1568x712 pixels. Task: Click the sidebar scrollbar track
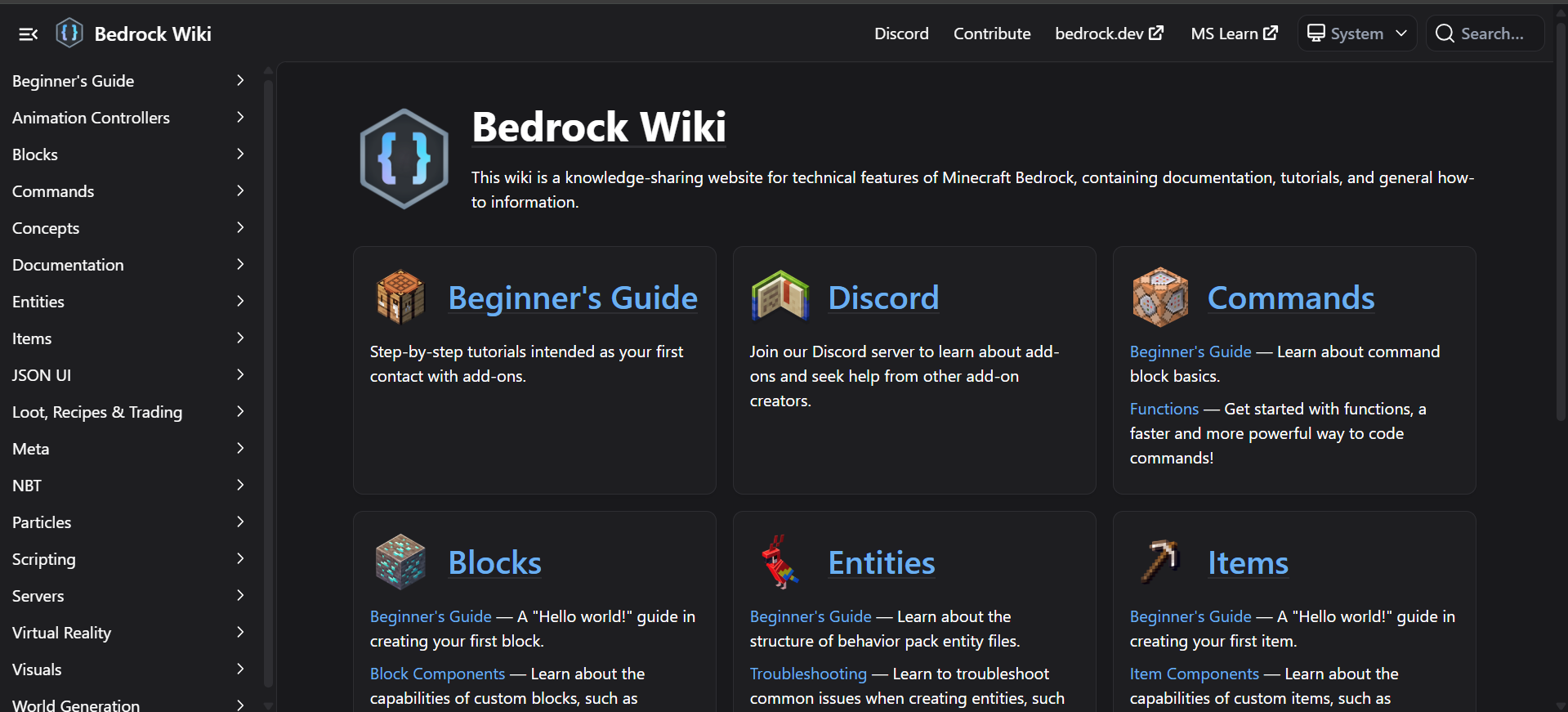[268, 383]
